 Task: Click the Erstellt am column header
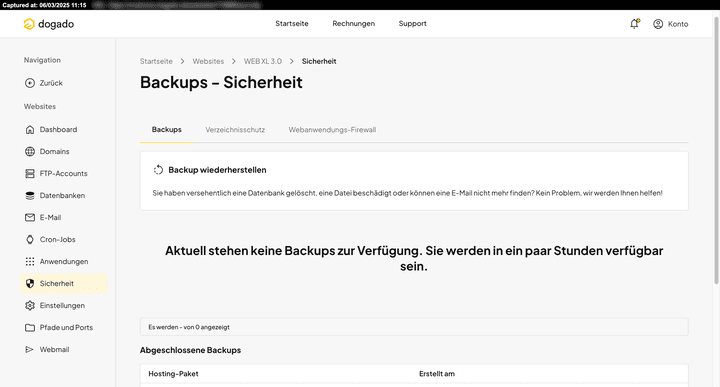click(437, 374)
